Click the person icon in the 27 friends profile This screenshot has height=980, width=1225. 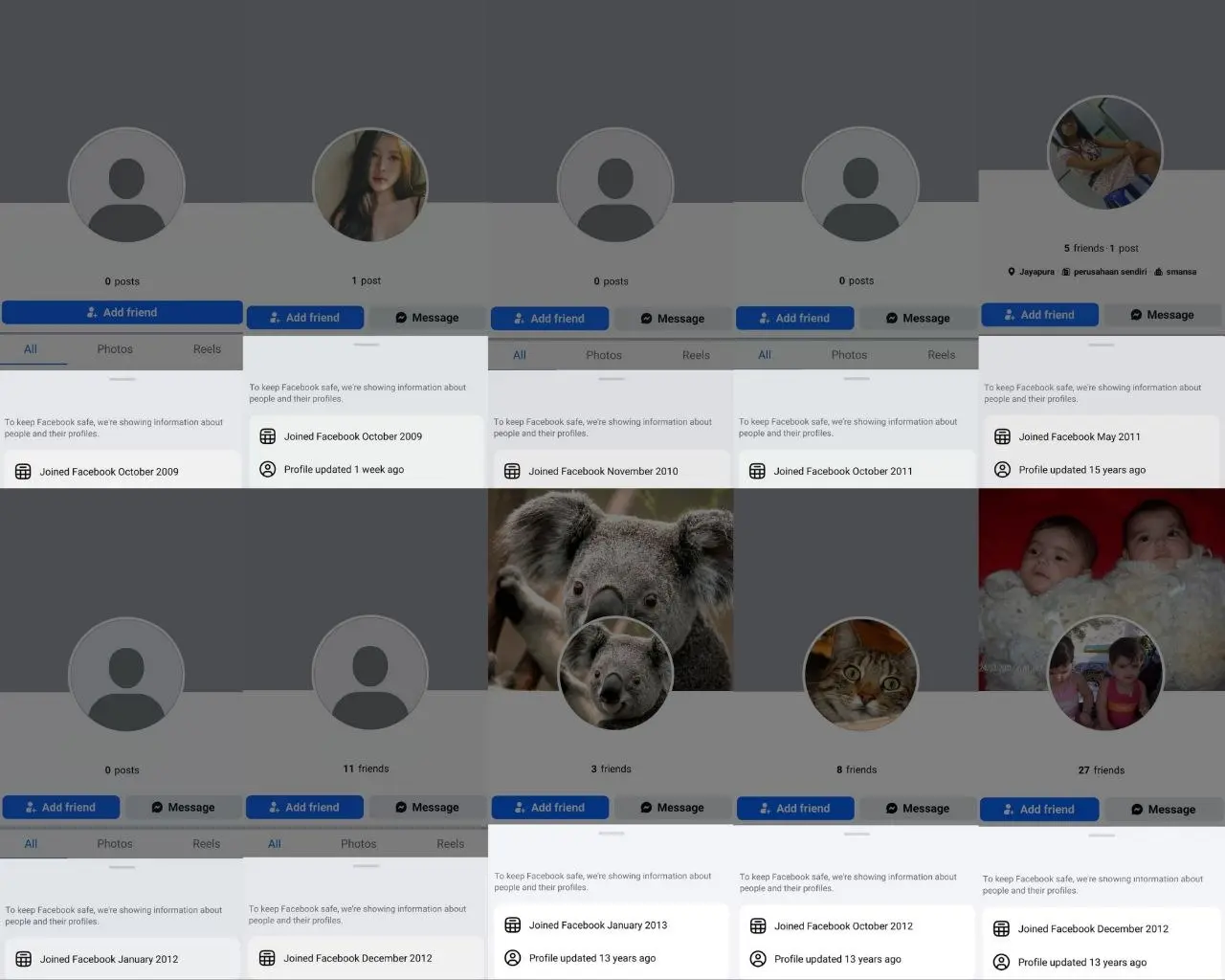(1001, 962)
